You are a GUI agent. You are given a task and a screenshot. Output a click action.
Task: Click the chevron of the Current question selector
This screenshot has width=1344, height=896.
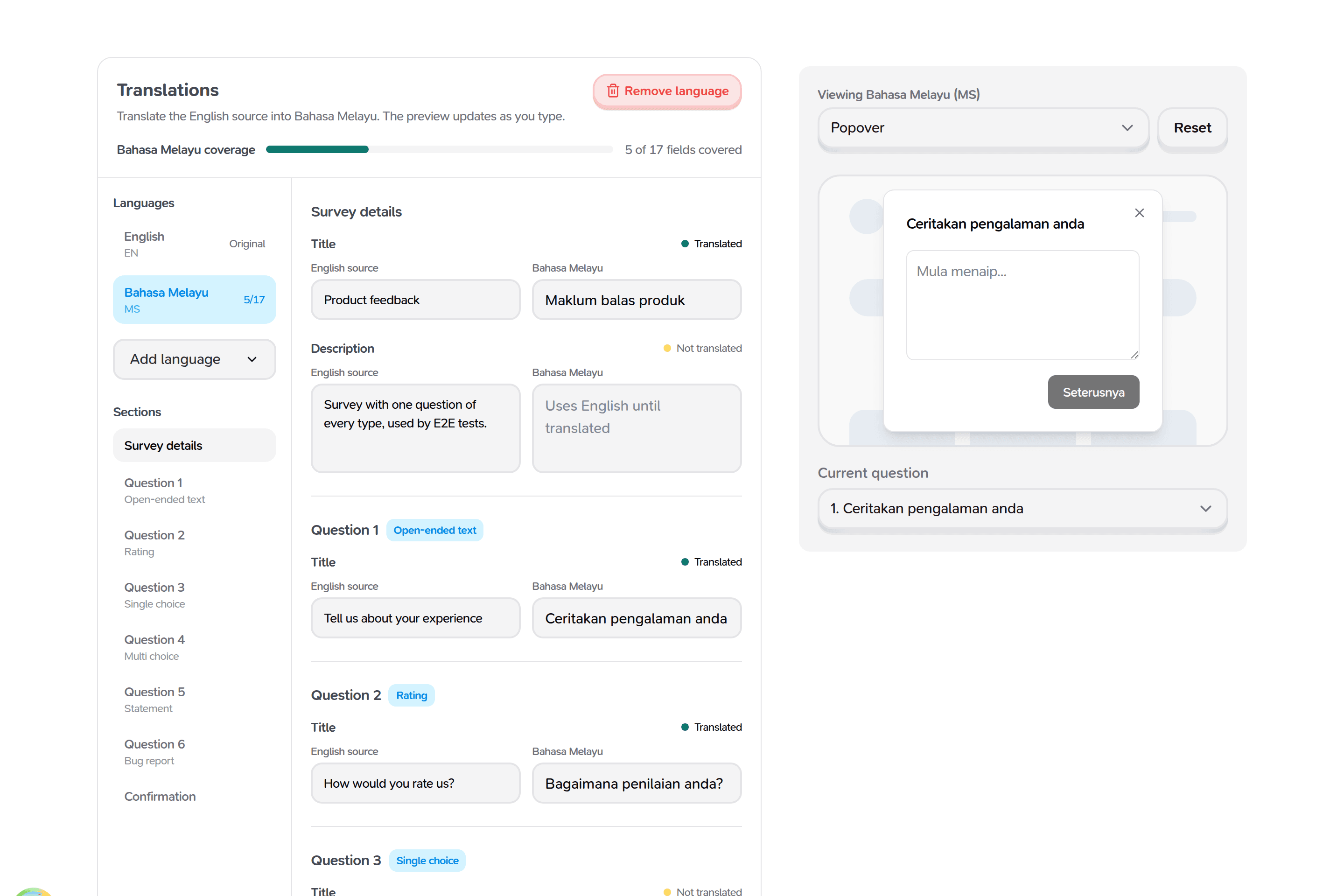click(1206, 509)
